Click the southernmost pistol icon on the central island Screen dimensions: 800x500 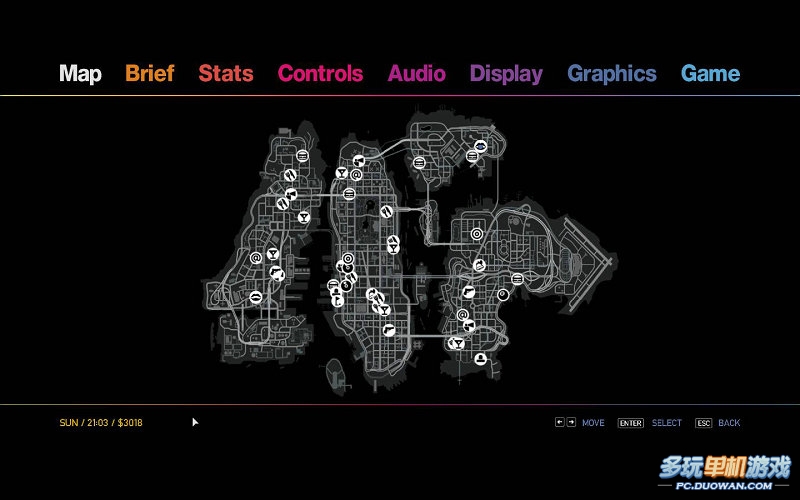tap(388, 329)
